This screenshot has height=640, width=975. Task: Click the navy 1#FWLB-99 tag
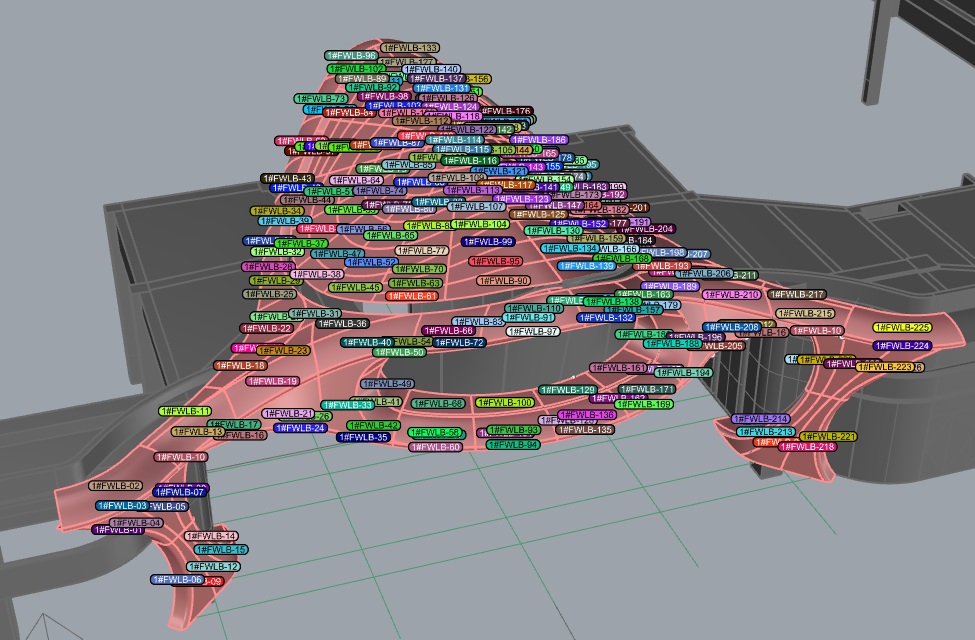pos(488,241)
